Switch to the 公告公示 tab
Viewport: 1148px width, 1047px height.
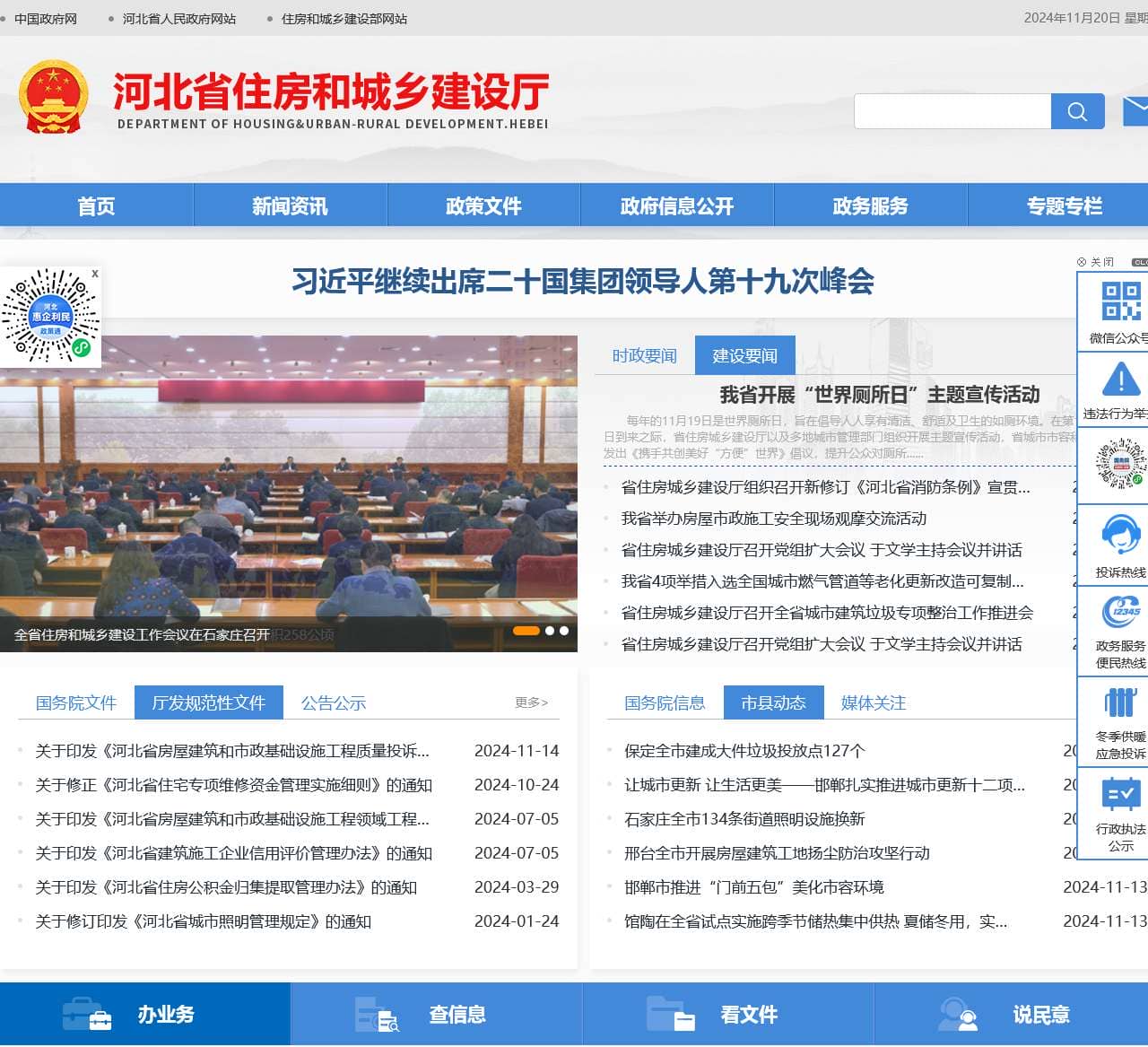[334, 703]
